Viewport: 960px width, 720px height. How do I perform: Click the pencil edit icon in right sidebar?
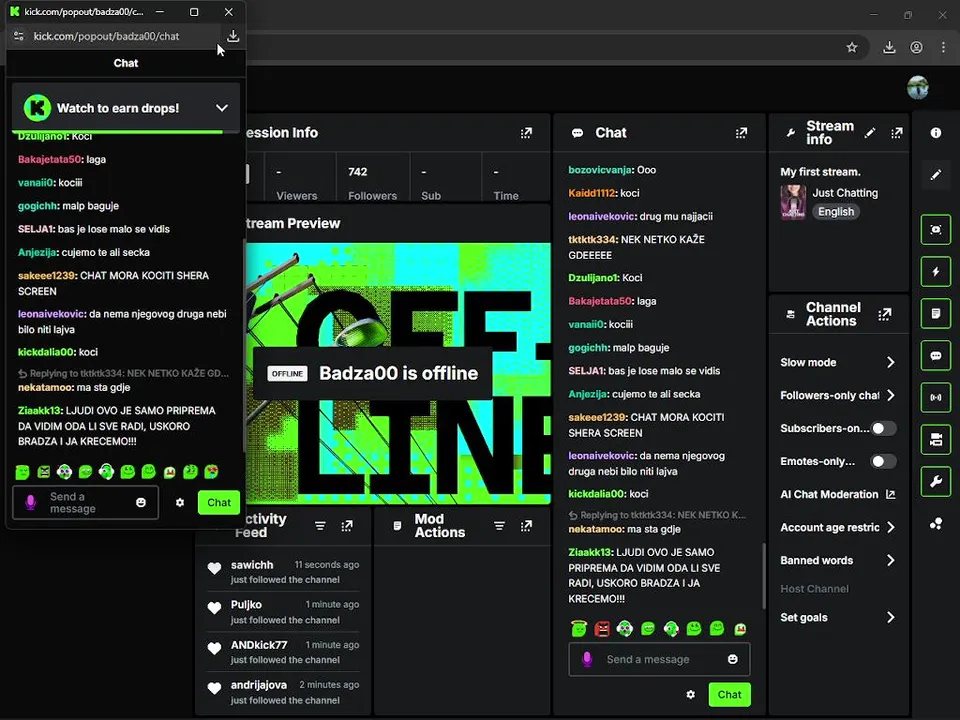coord(936,175)
